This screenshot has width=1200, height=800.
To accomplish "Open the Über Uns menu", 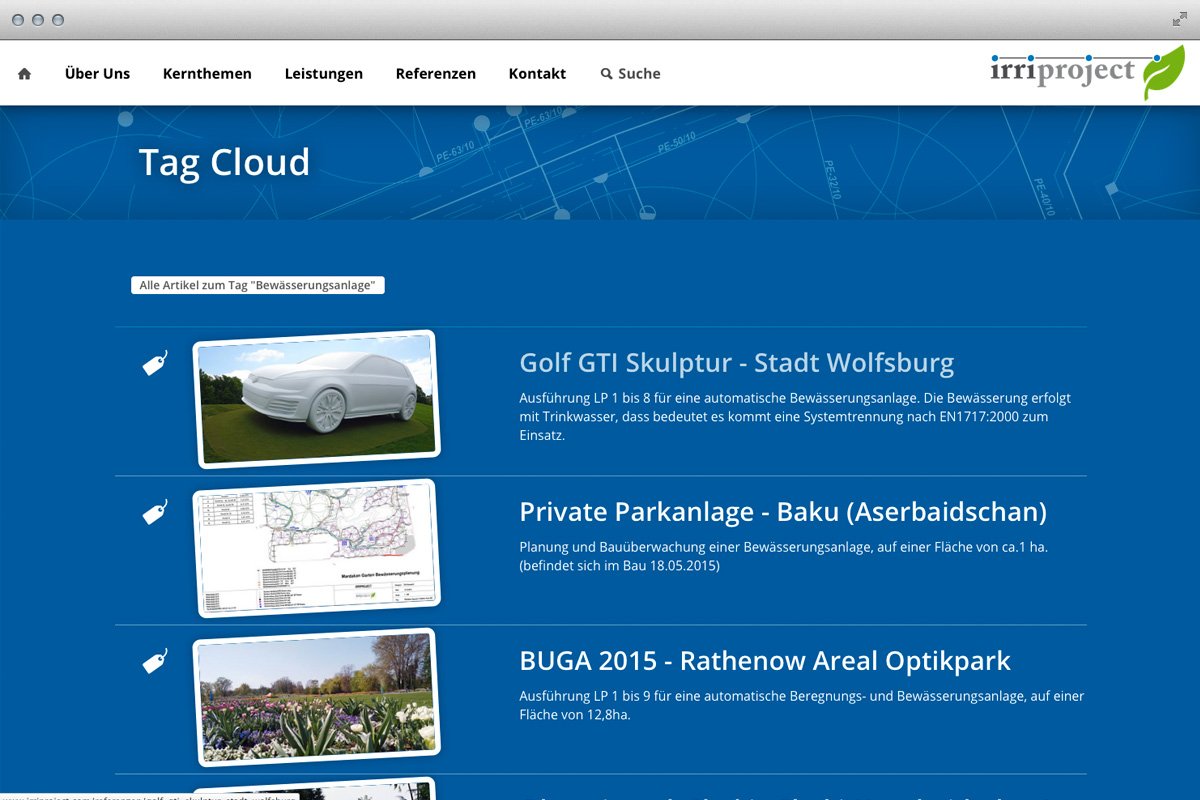I will pyautogui.click(x=97, y=74).
